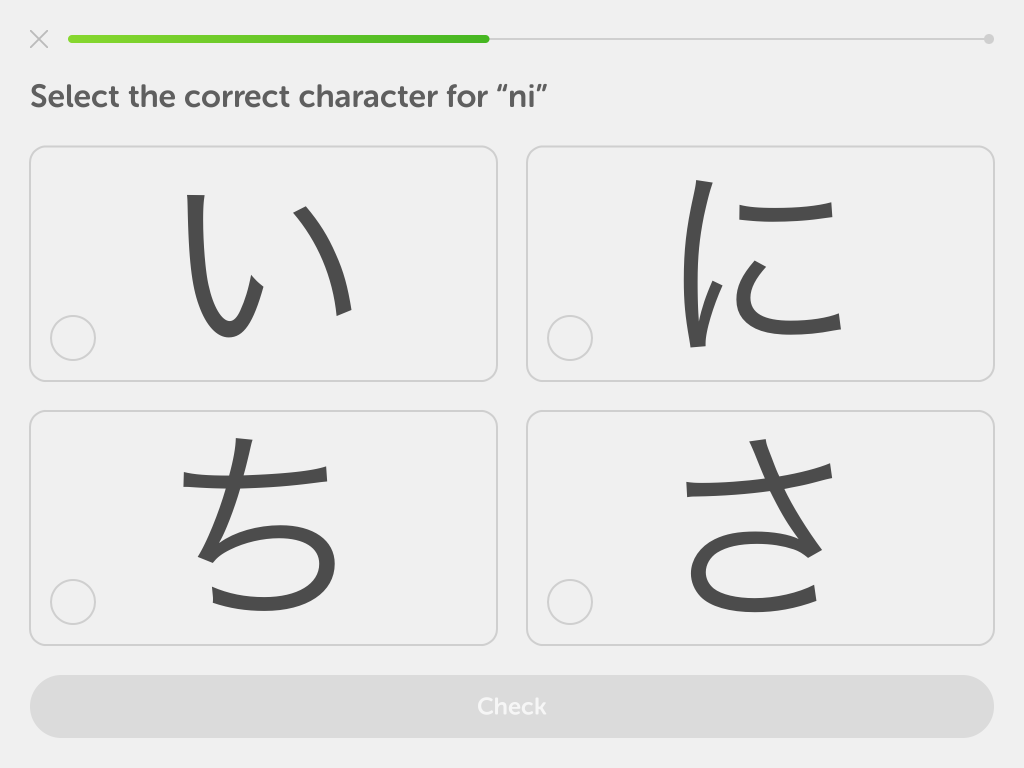This screenshot has width=1024, height=768.
Task: Click the word "Select" in the heading
Action: pyautogui.click(x=75, y=96)
